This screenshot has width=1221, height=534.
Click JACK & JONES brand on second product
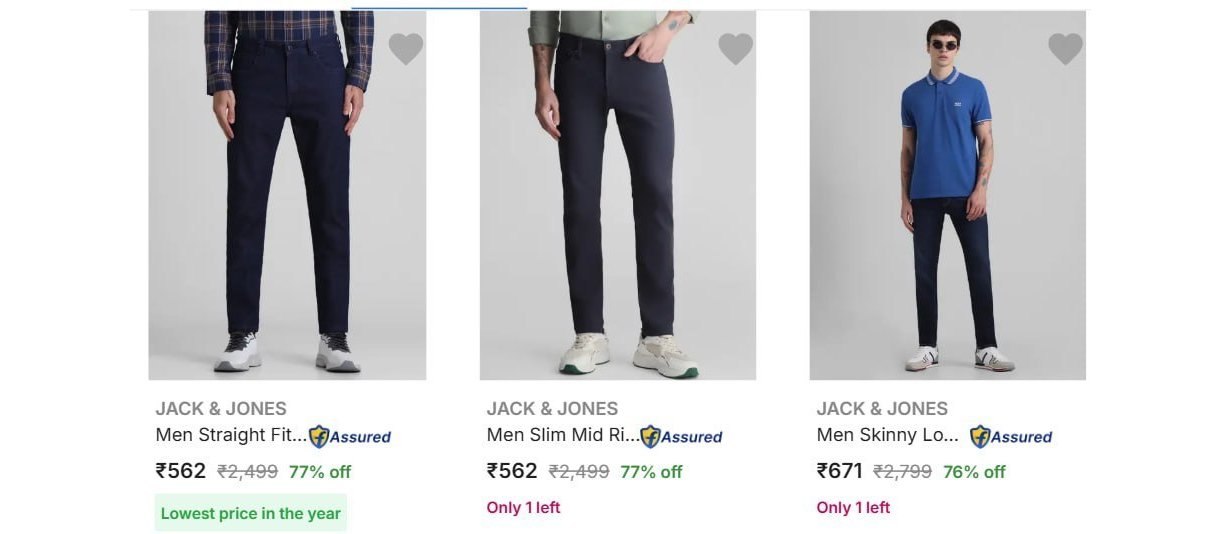pyautogui.click(x=552, y=408)
